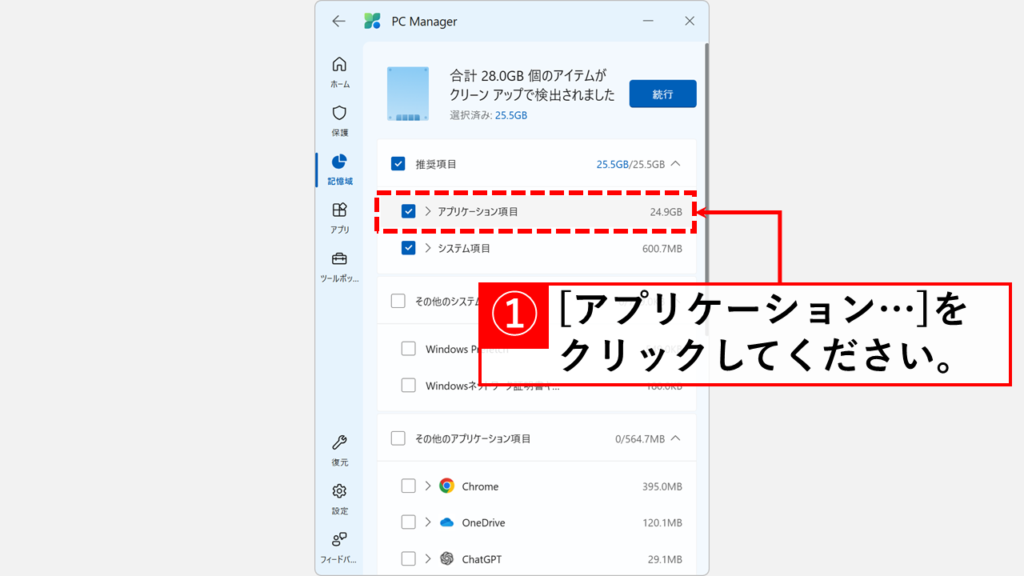The height and width of the screenshot is (576, 1024).
Task: Open the Protection (保護) shield page
Action: click(x=339, y=119)
